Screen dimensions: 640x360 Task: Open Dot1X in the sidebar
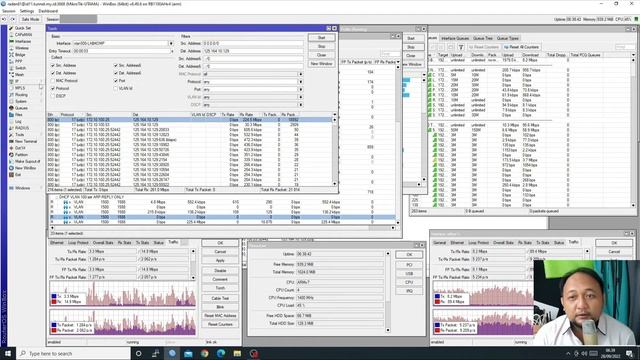20,148
